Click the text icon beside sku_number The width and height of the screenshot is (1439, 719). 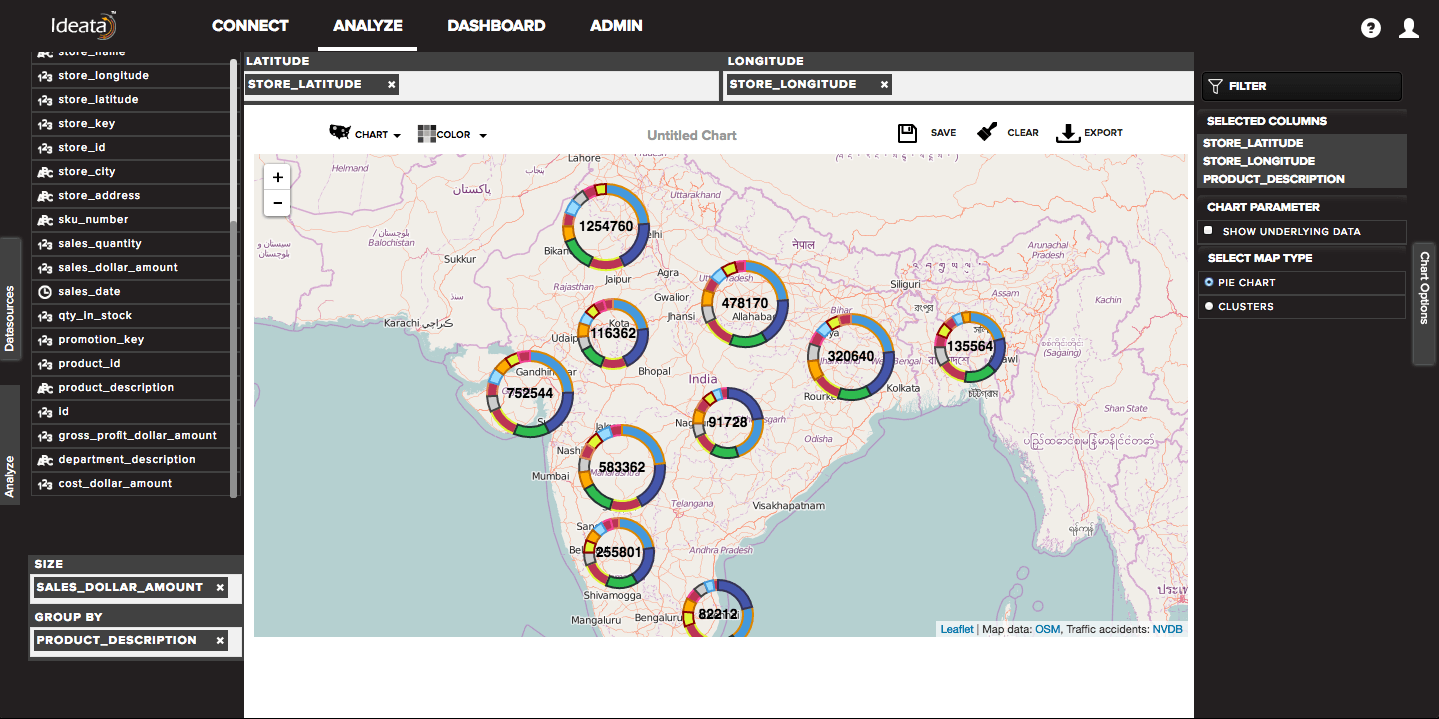click(45, 220)
